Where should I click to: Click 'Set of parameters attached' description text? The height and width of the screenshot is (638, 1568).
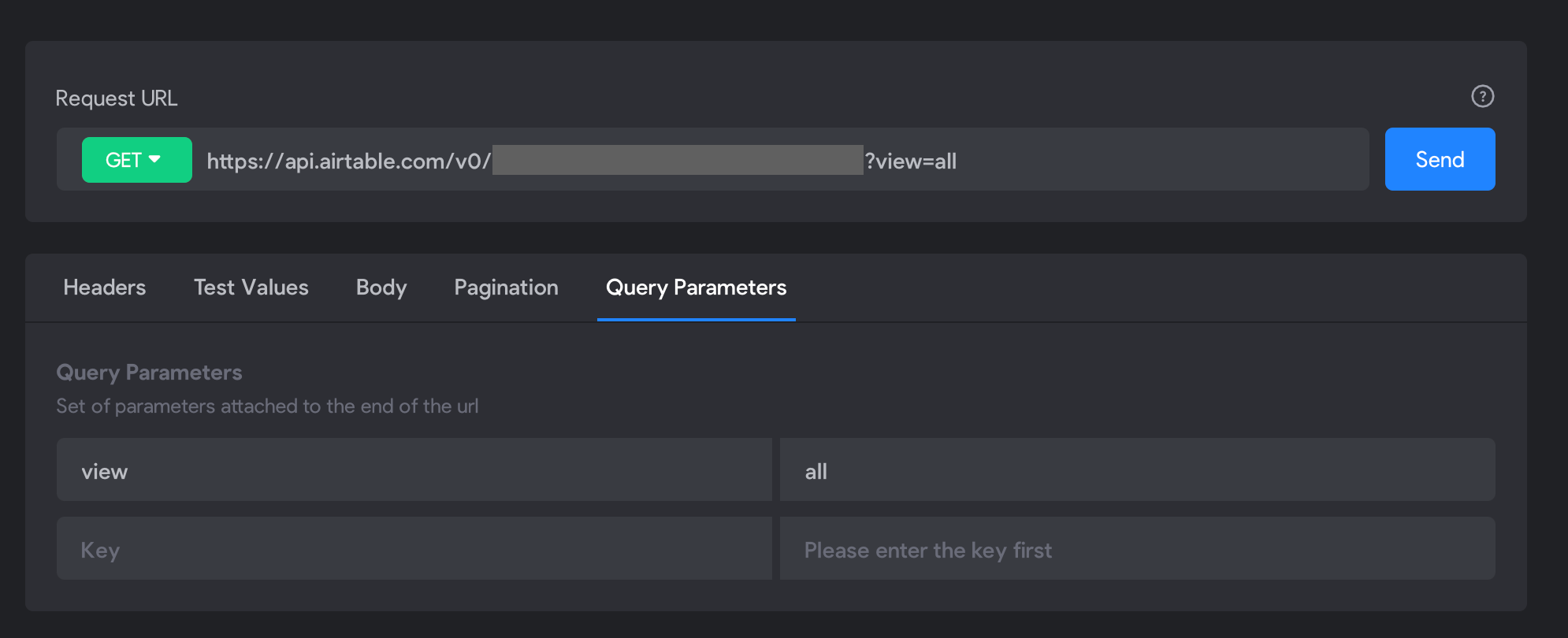click(x=268, y=406)
